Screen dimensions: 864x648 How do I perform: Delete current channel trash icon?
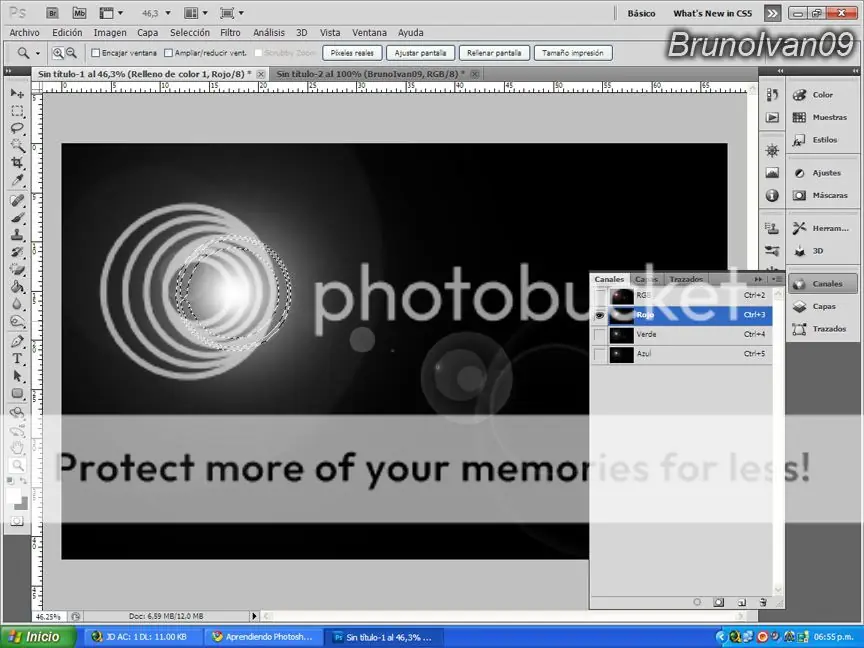pos(763,602)
